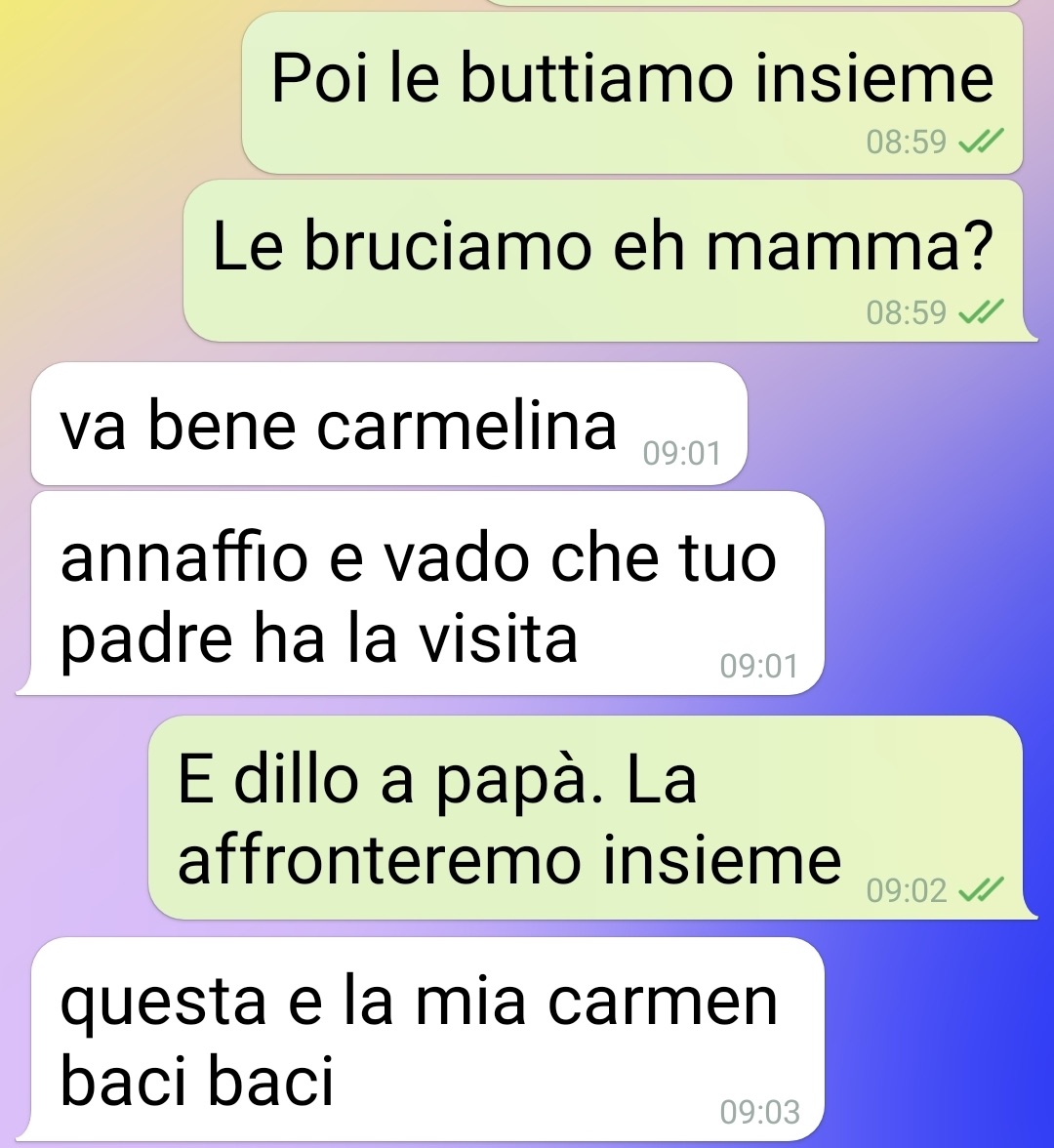Tap the words 'baci baci' in last message

[x=197, y=1080]
